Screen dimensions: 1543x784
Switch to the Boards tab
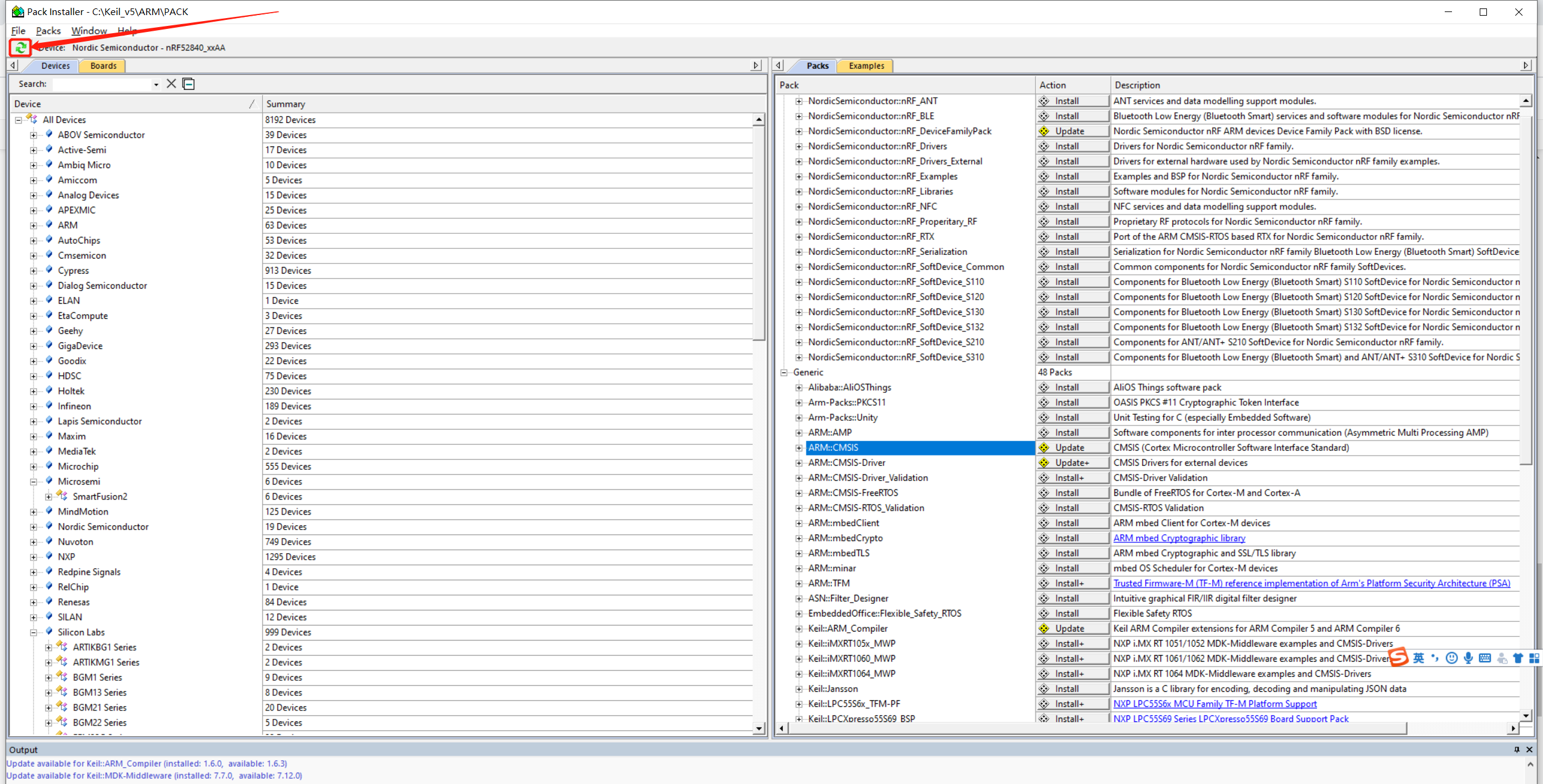click(103, 66)
